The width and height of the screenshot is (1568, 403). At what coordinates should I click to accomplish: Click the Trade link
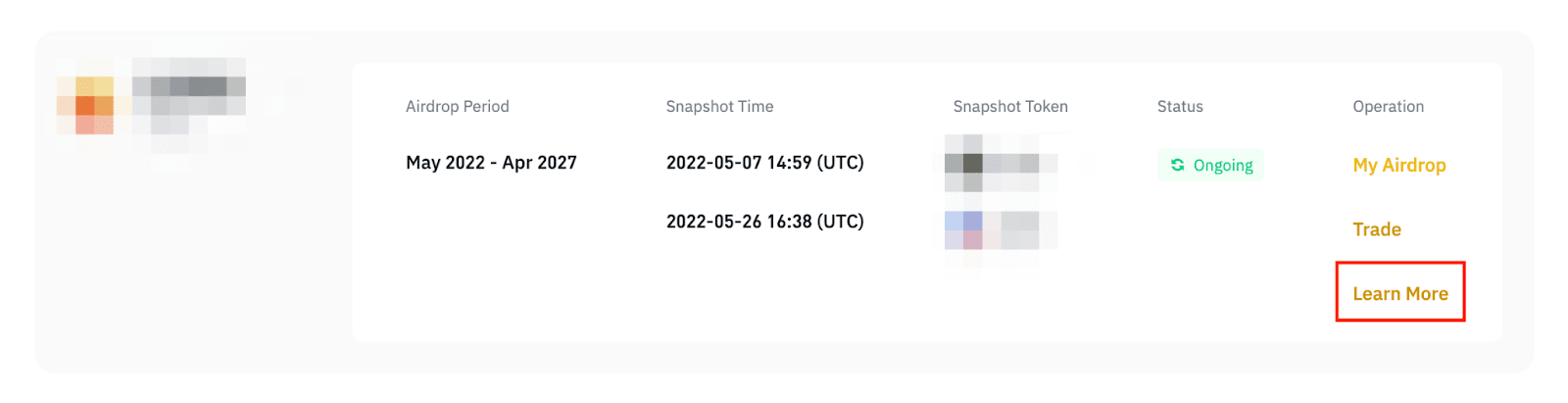pyautogui.click(x=1376, y=229)
